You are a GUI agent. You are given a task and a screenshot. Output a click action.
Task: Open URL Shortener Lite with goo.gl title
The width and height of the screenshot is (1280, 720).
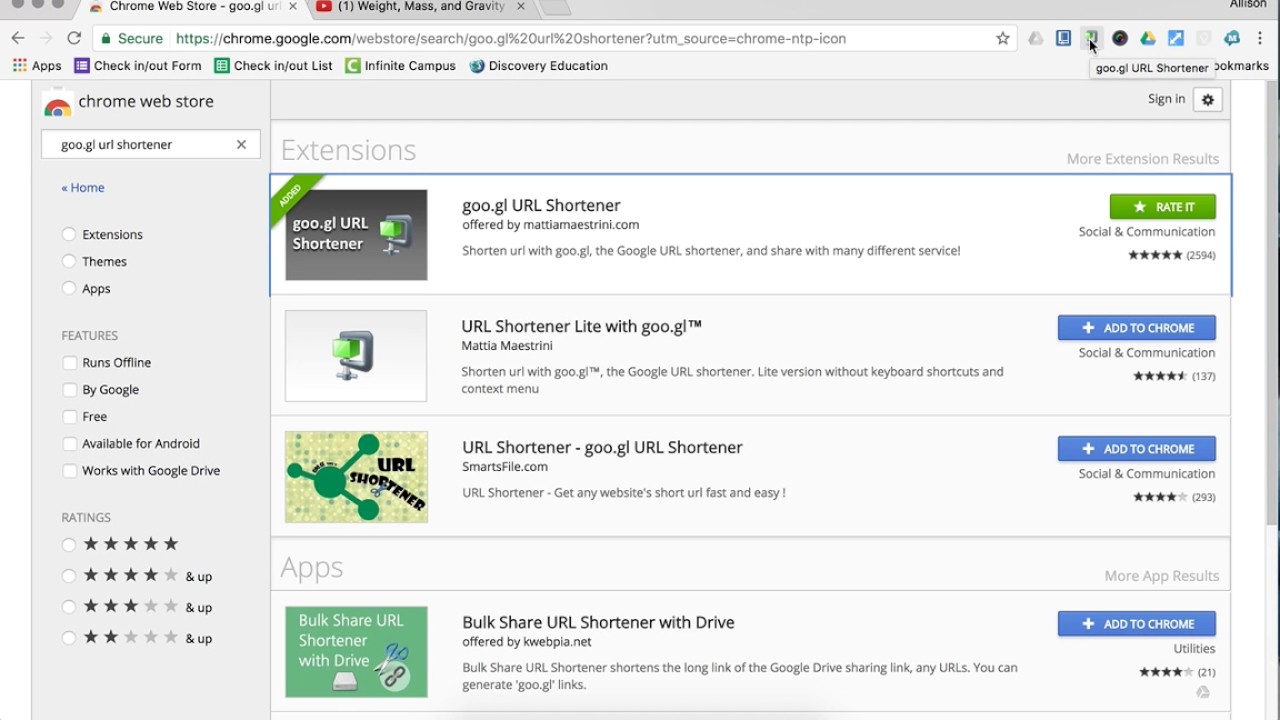coord(582,326)
